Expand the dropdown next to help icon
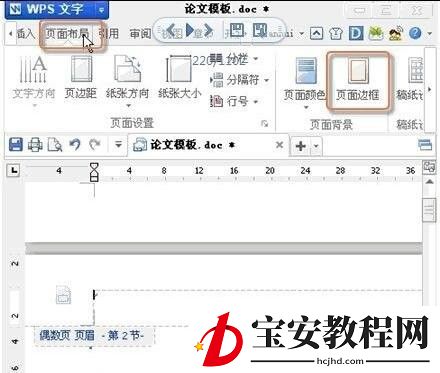The height and width of the screenshot is (373, 440). (429, 34)
